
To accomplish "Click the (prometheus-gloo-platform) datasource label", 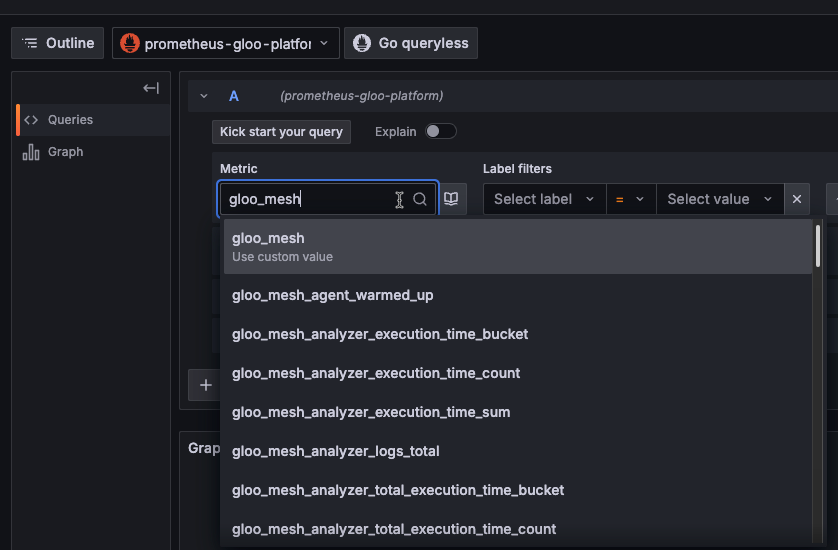I will point(362,96).
